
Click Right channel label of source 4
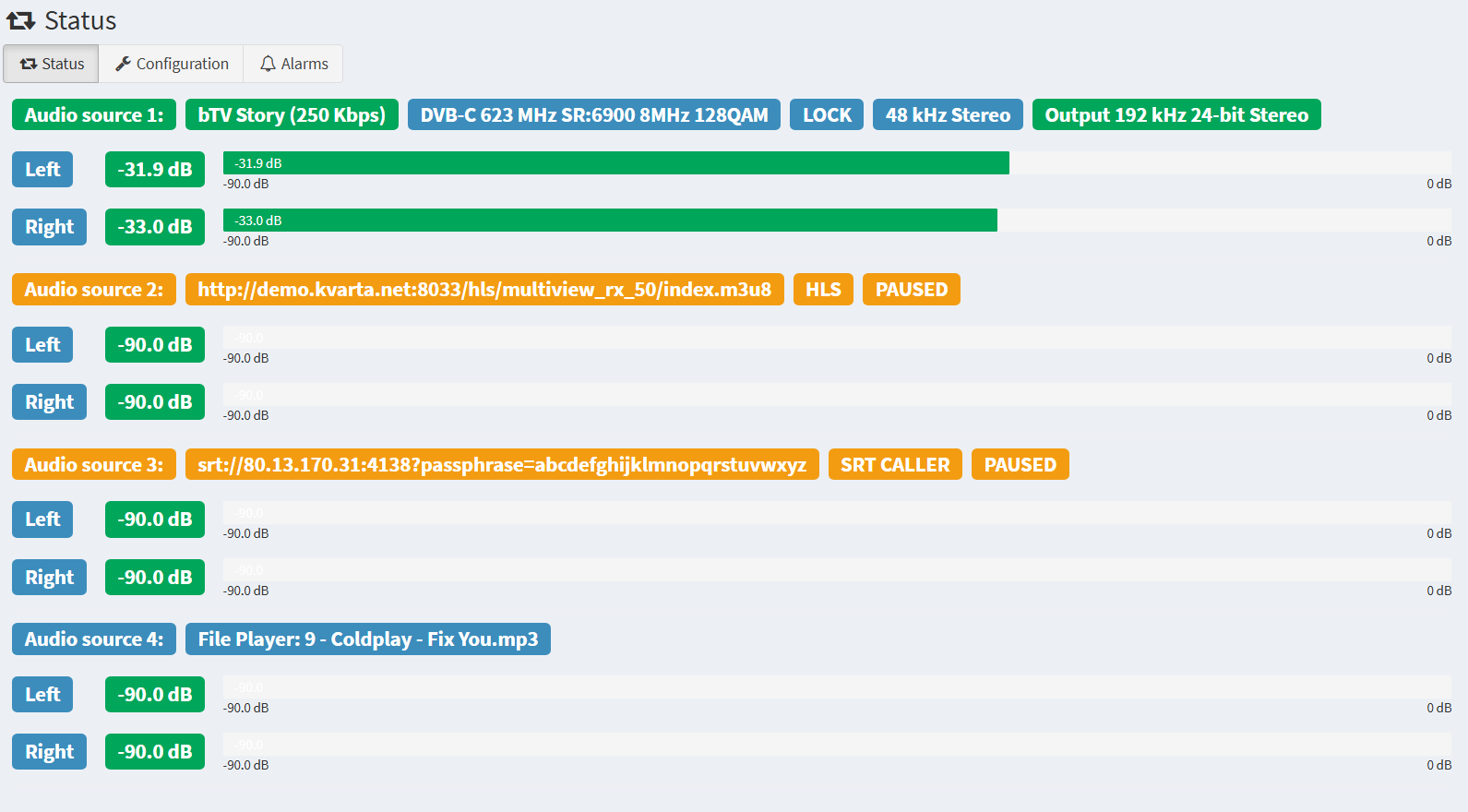49,751
